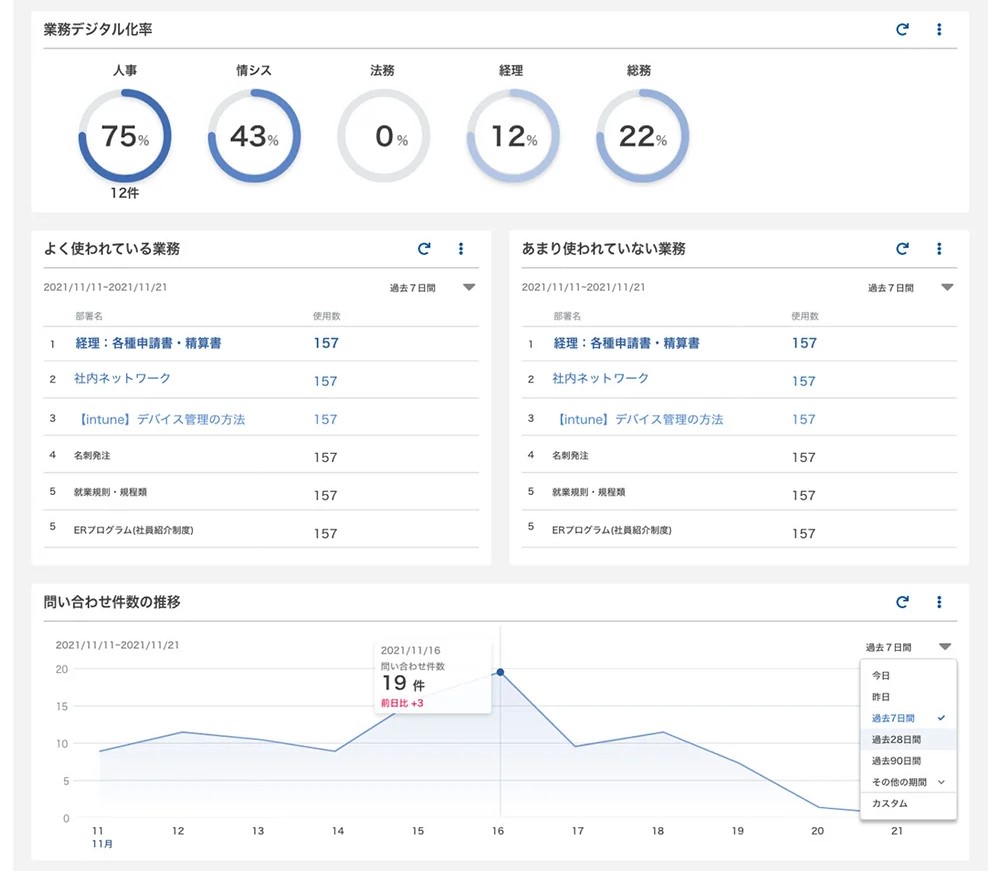Refresh the 業務デジタル化率 panel
This screenshot has width=1000, height=895.
pyautogui.click(x=902, y=29)
